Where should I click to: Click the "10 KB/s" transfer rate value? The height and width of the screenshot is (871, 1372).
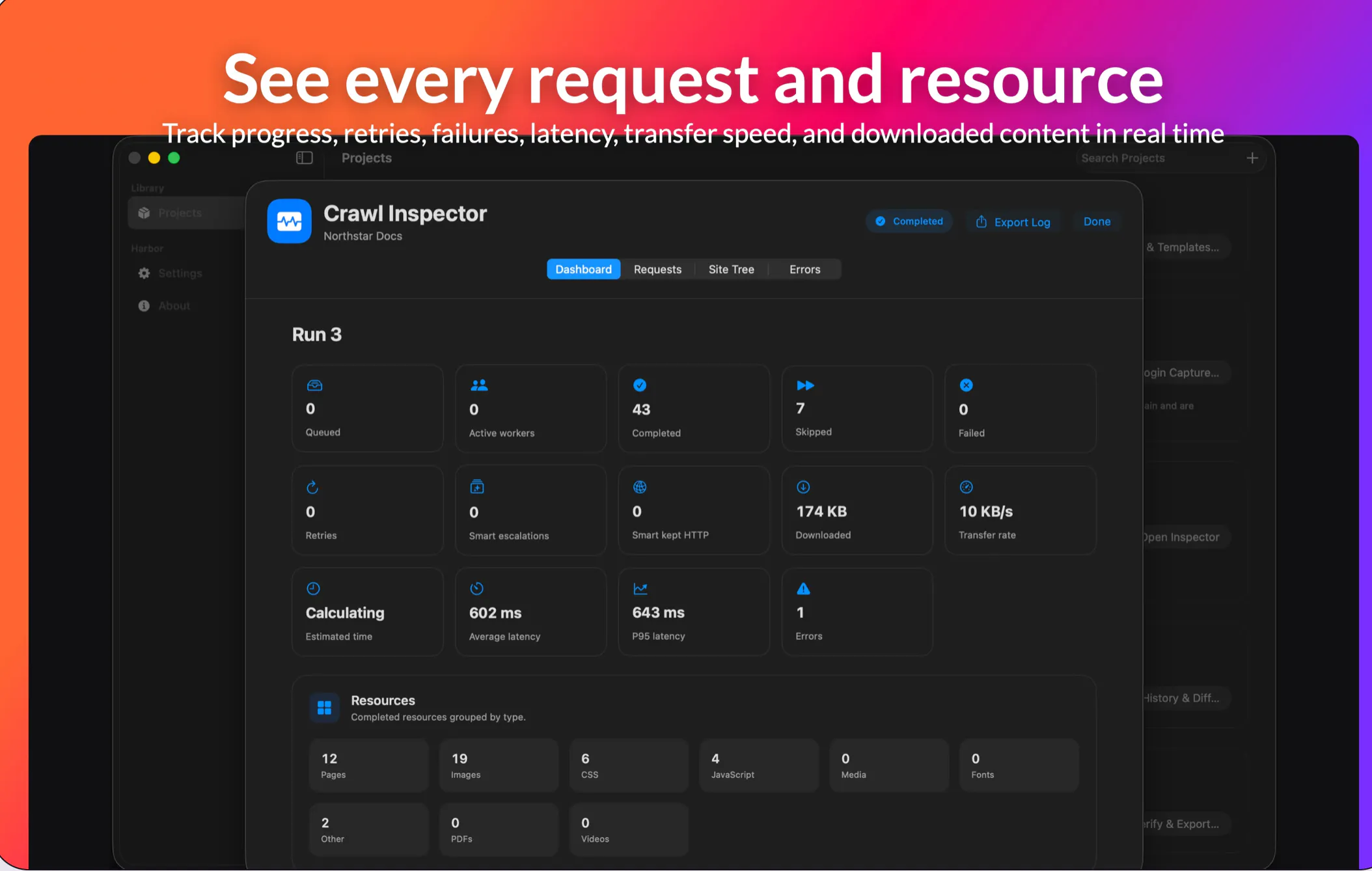pos(986,512)
